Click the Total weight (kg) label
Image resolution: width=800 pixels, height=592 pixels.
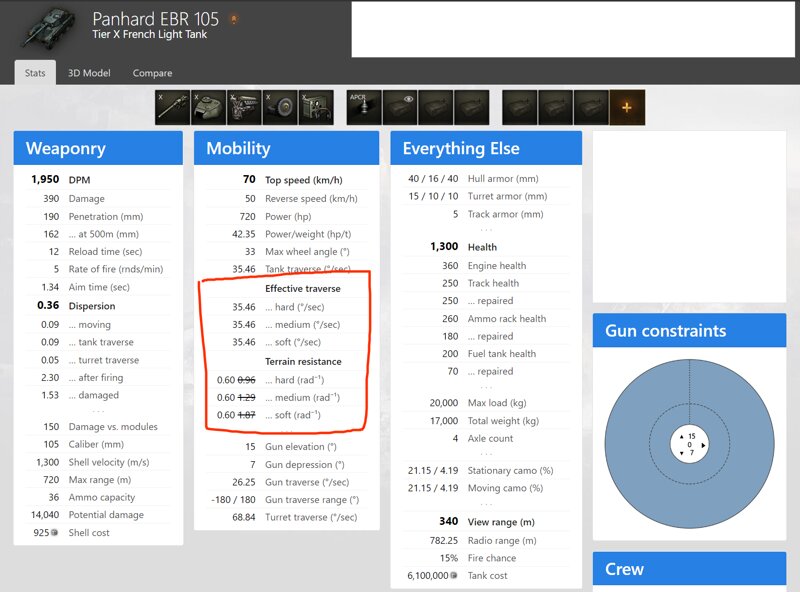click(x=503, y=421)
